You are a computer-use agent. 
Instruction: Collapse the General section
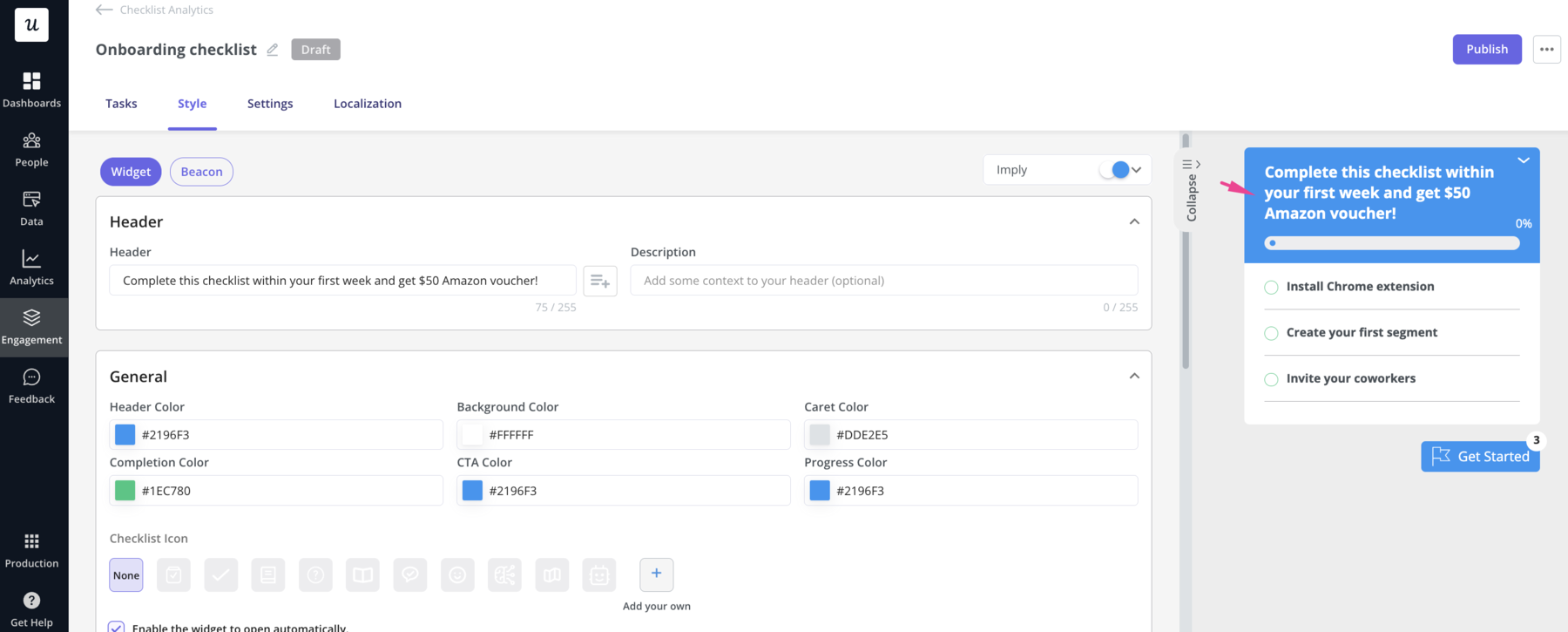pyautogui.click(x=1133, y=377)
